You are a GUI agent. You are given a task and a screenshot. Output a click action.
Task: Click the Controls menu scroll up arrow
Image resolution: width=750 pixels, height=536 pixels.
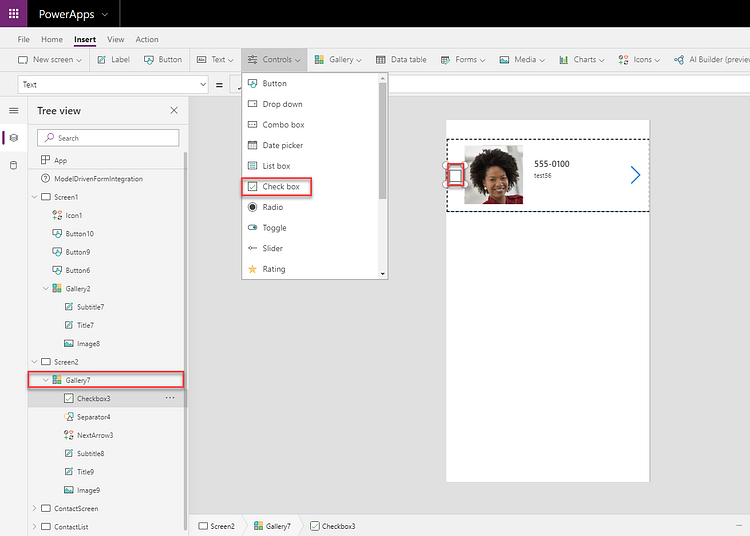pos(383,78)
